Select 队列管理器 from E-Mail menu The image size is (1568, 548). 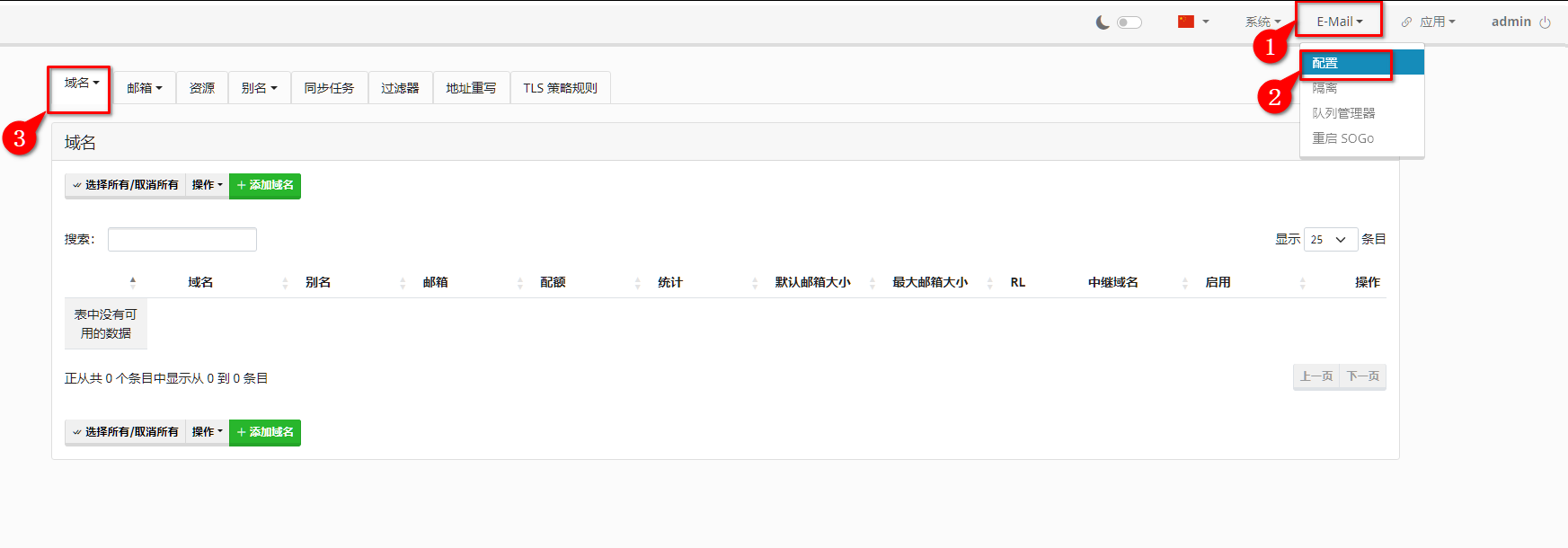1343,113
